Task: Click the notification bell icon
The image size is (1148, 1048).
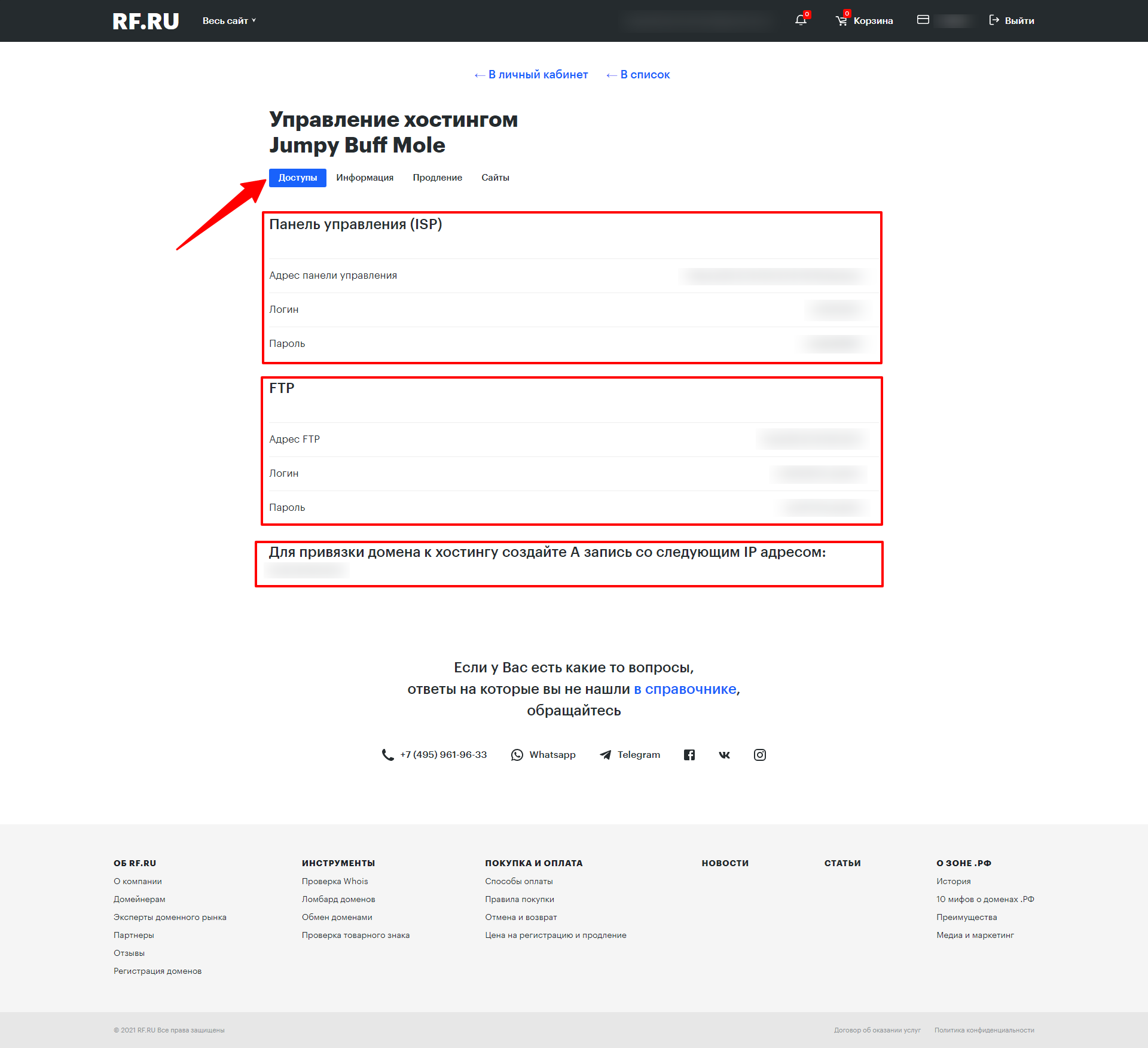Action: pyautogui.click(x=801, y=20)
